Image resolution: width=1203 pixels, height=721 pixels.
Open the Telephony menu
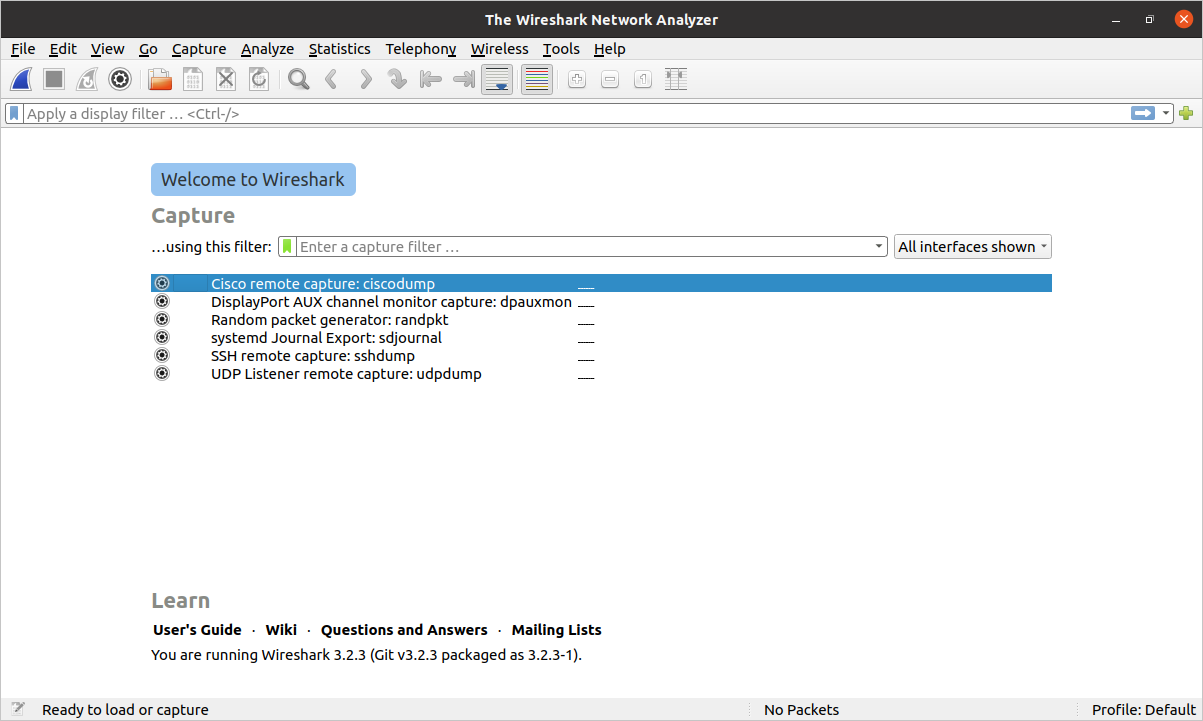420,49
